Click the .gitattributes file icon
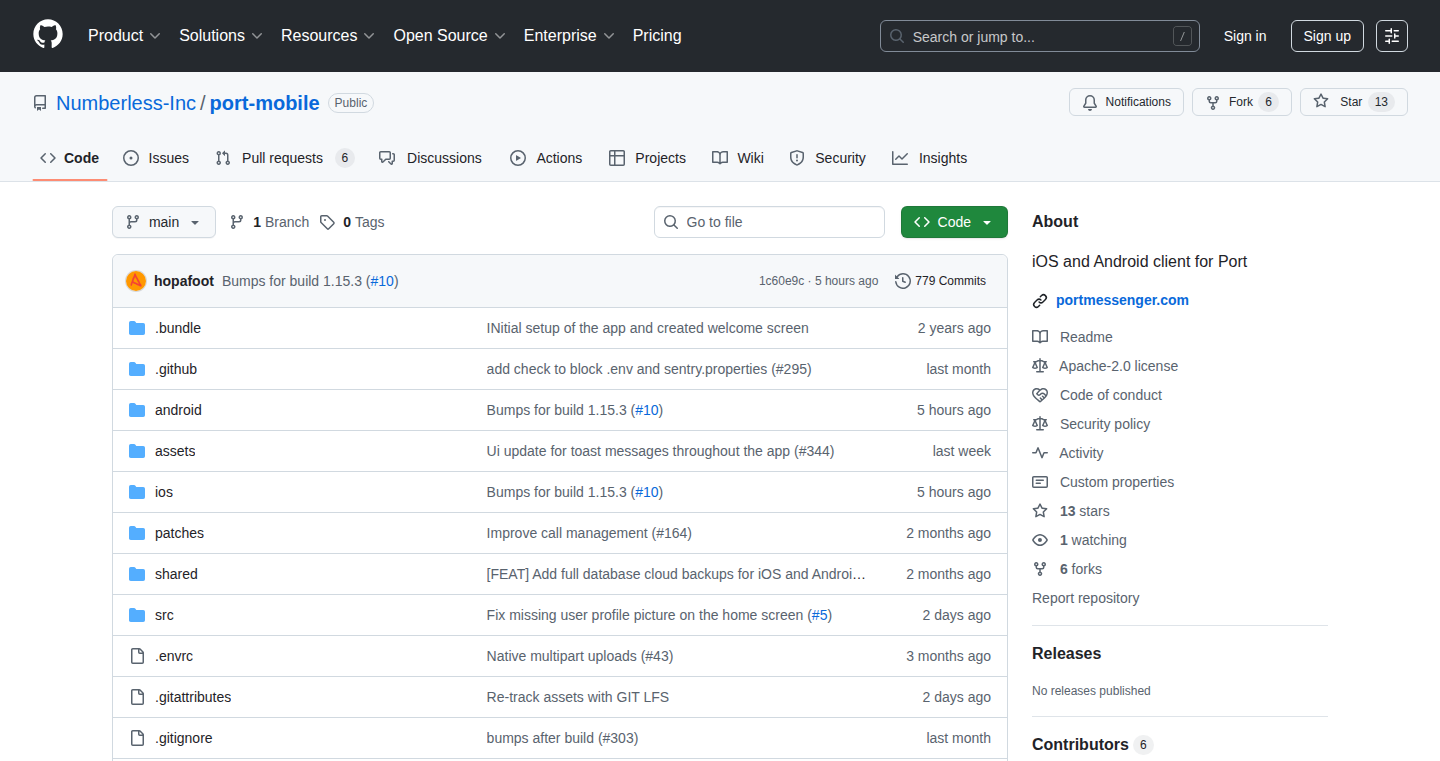Screen dimensions: 1440x761 pos(137,697)
